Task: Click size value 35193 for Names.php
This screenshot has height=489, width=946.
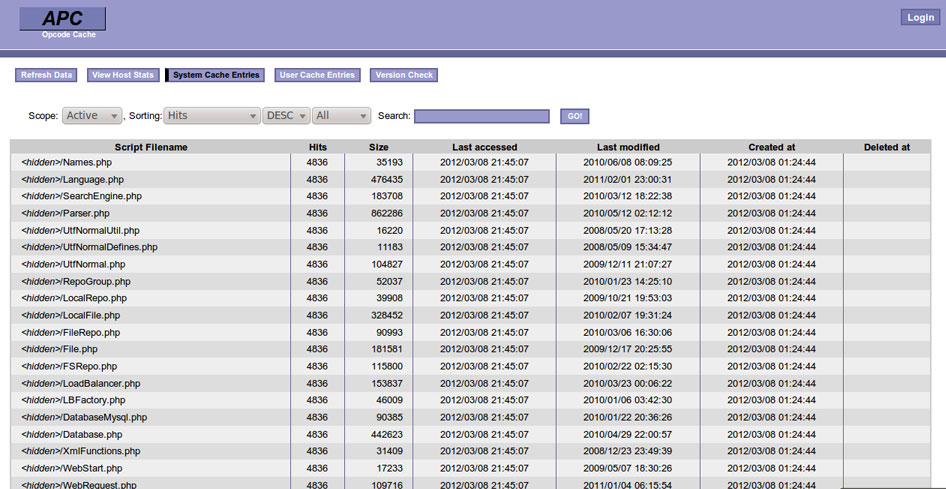Action: tap(390, 162)
